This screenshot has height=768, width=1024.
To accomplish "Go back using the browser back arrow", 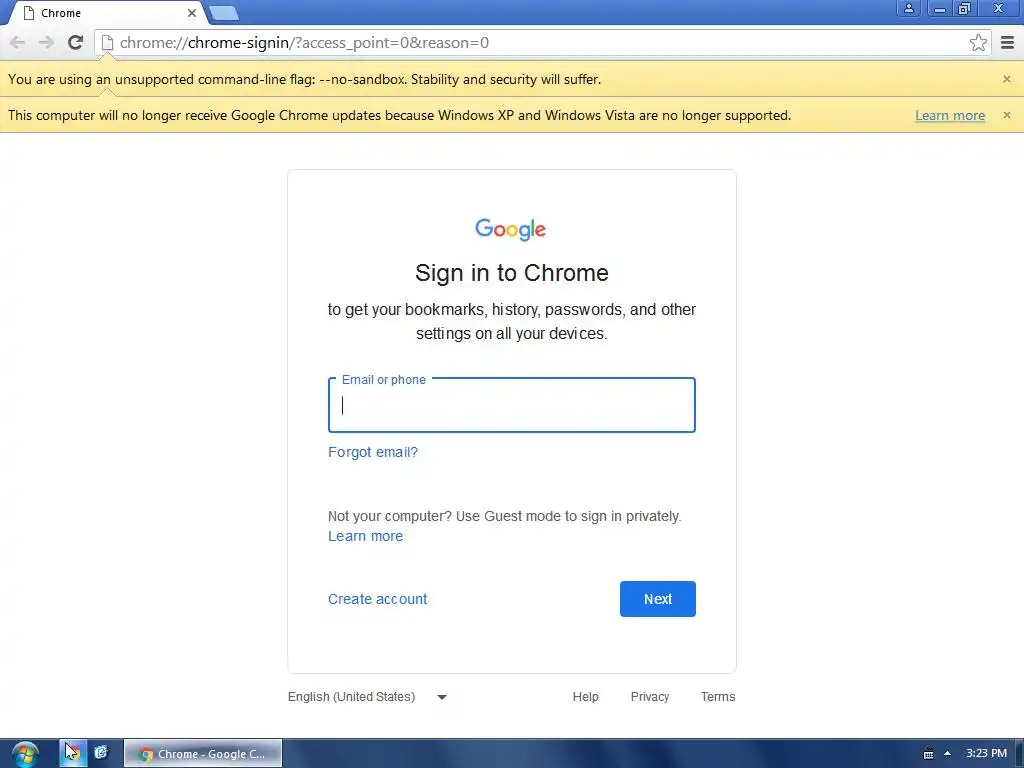I will click(18, 43).
